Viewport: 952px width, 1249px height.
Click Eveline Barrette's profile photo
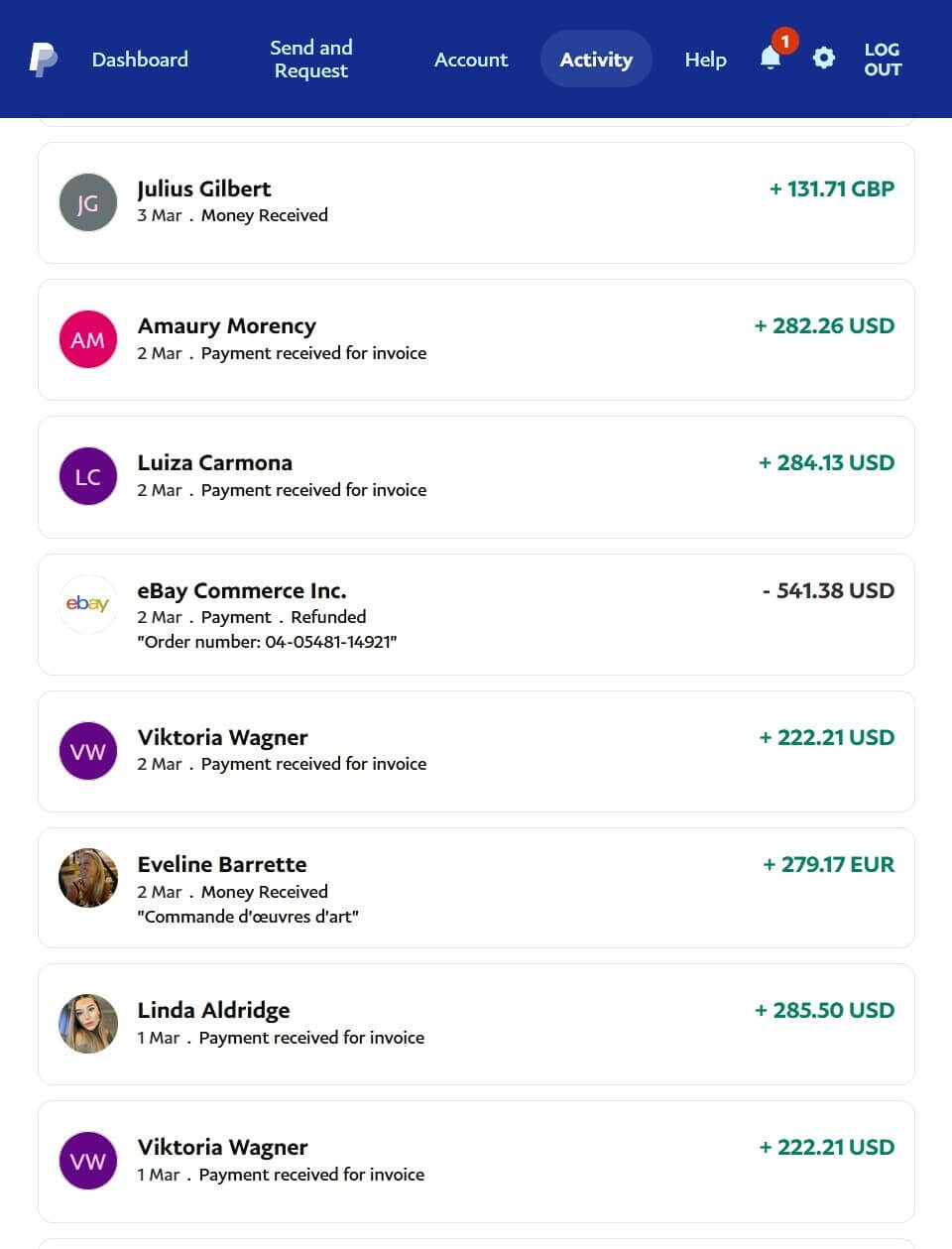[x=88, y=878]
